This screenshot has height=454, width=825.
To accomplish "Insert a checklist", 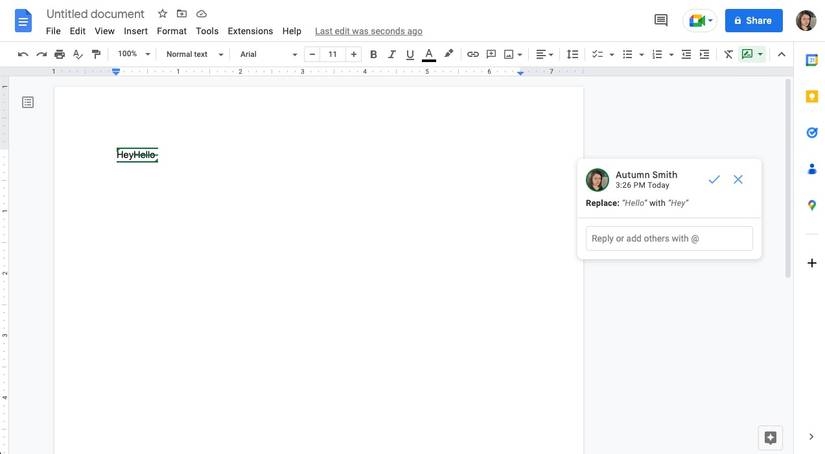I will click(597, 54).
